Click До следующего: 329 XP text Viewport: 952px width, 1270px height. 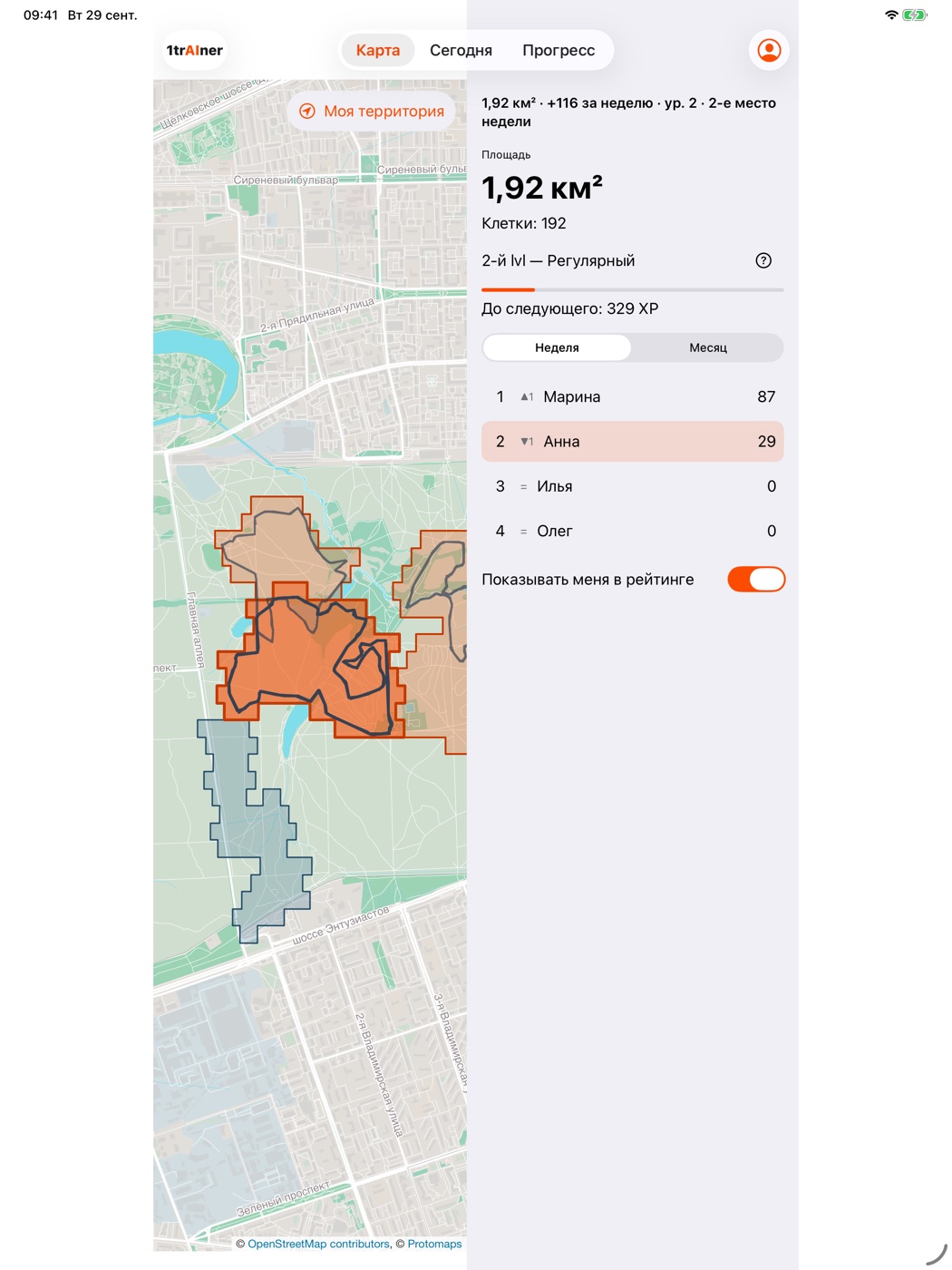point(570,308)
